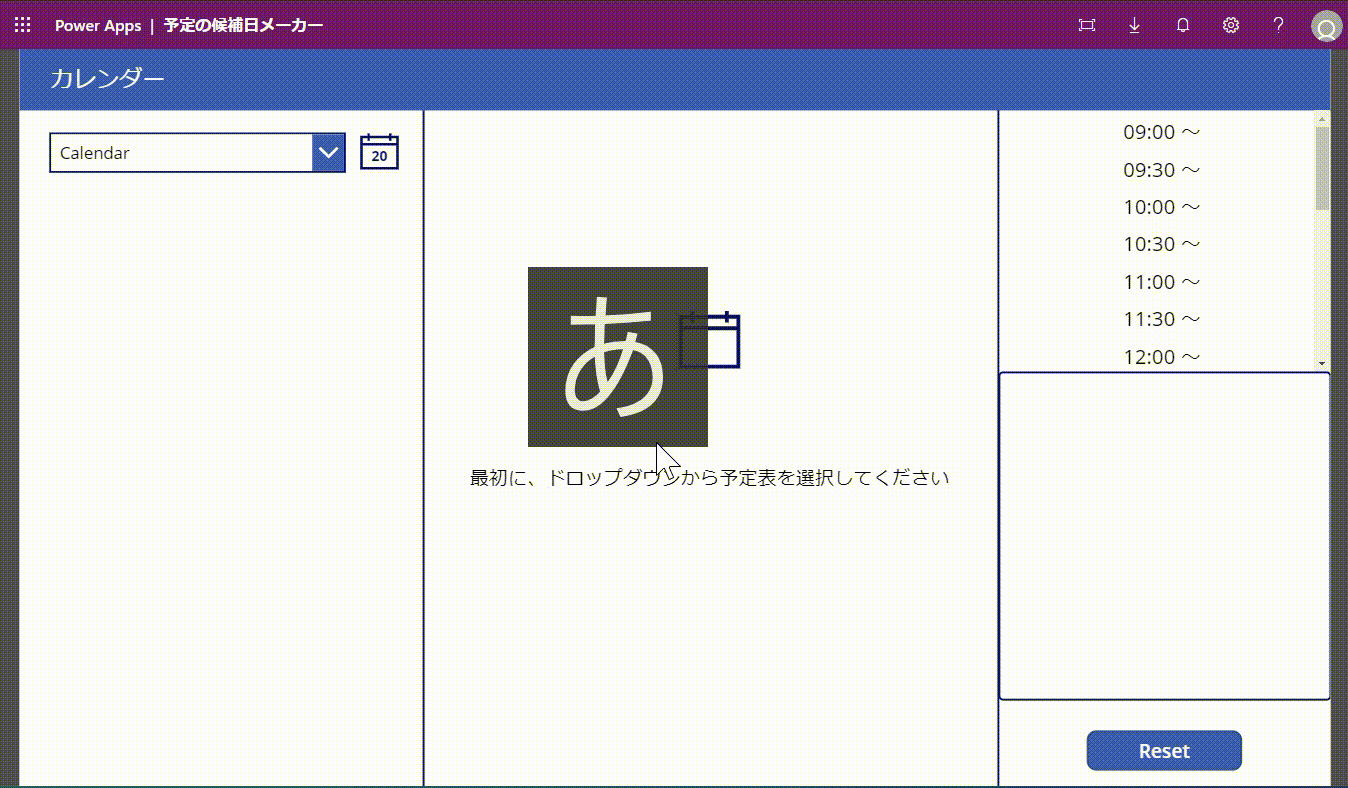The width and height of the screenshot is (1348, 788).
Task: Open the notifications bell
Action: pyautogui.click(x=1182, y=24)
